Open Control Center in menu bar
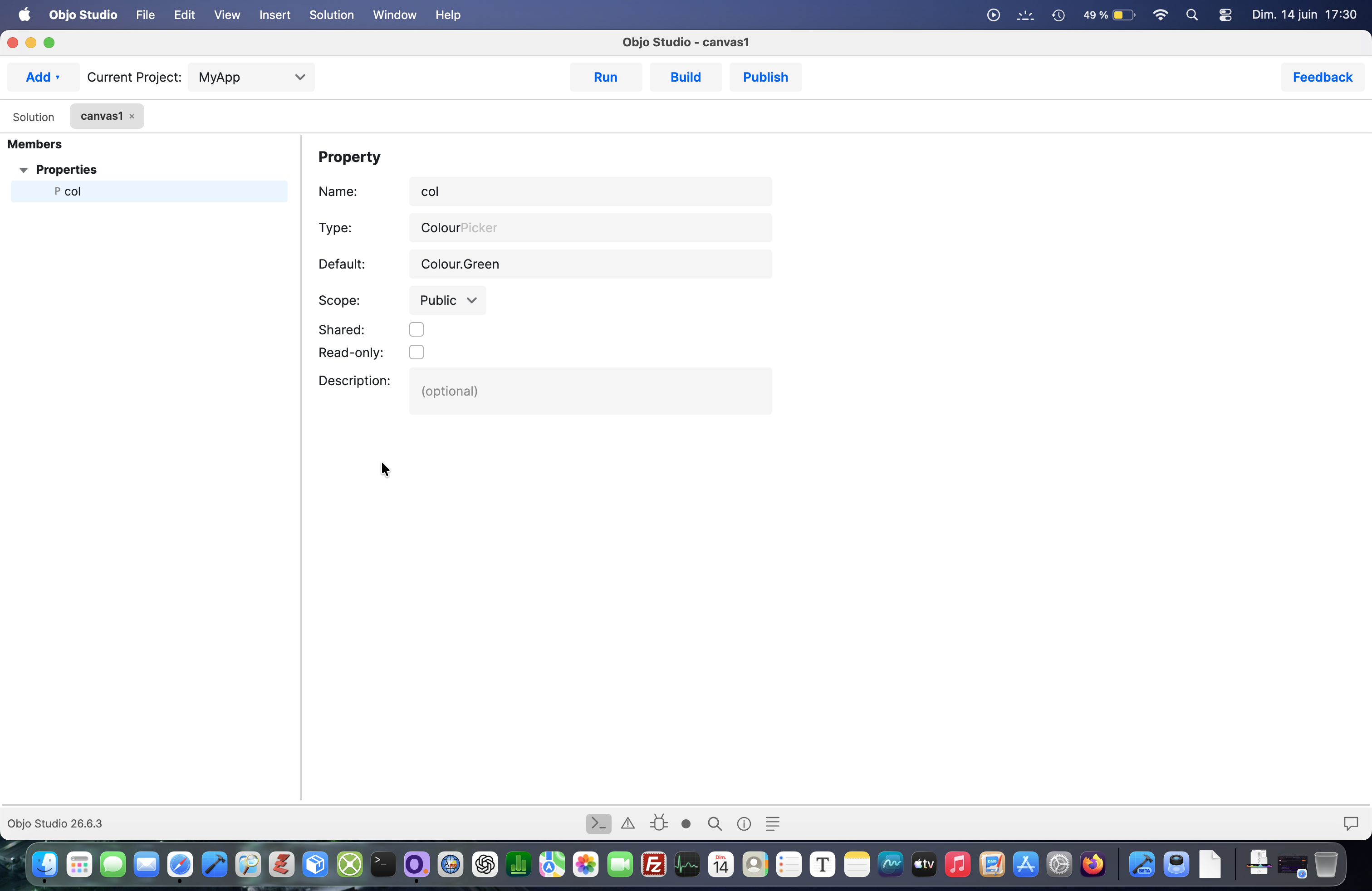 pyautogui.click(x=1225, y=15)
